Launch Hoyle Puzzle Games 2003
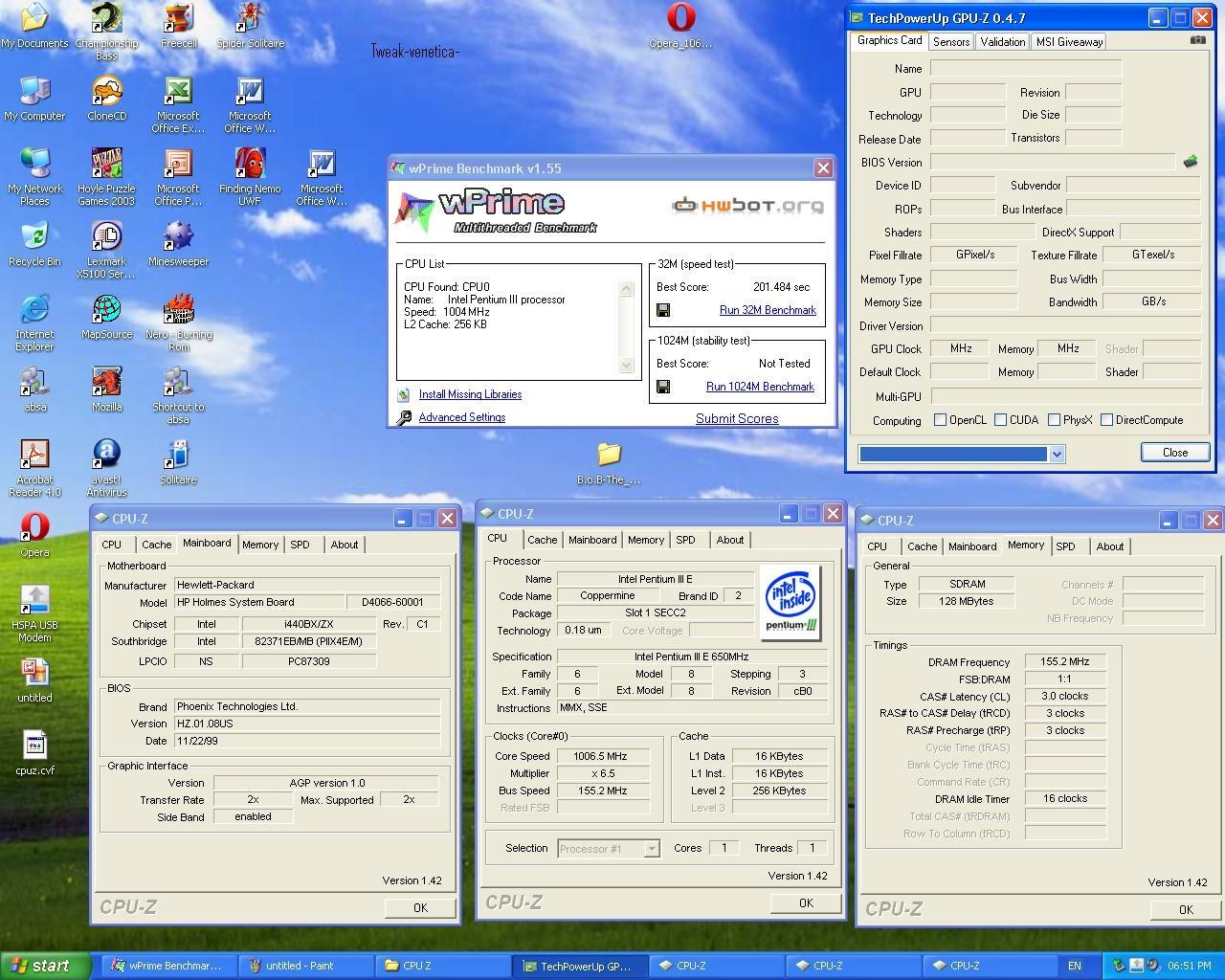 [106, 178]
